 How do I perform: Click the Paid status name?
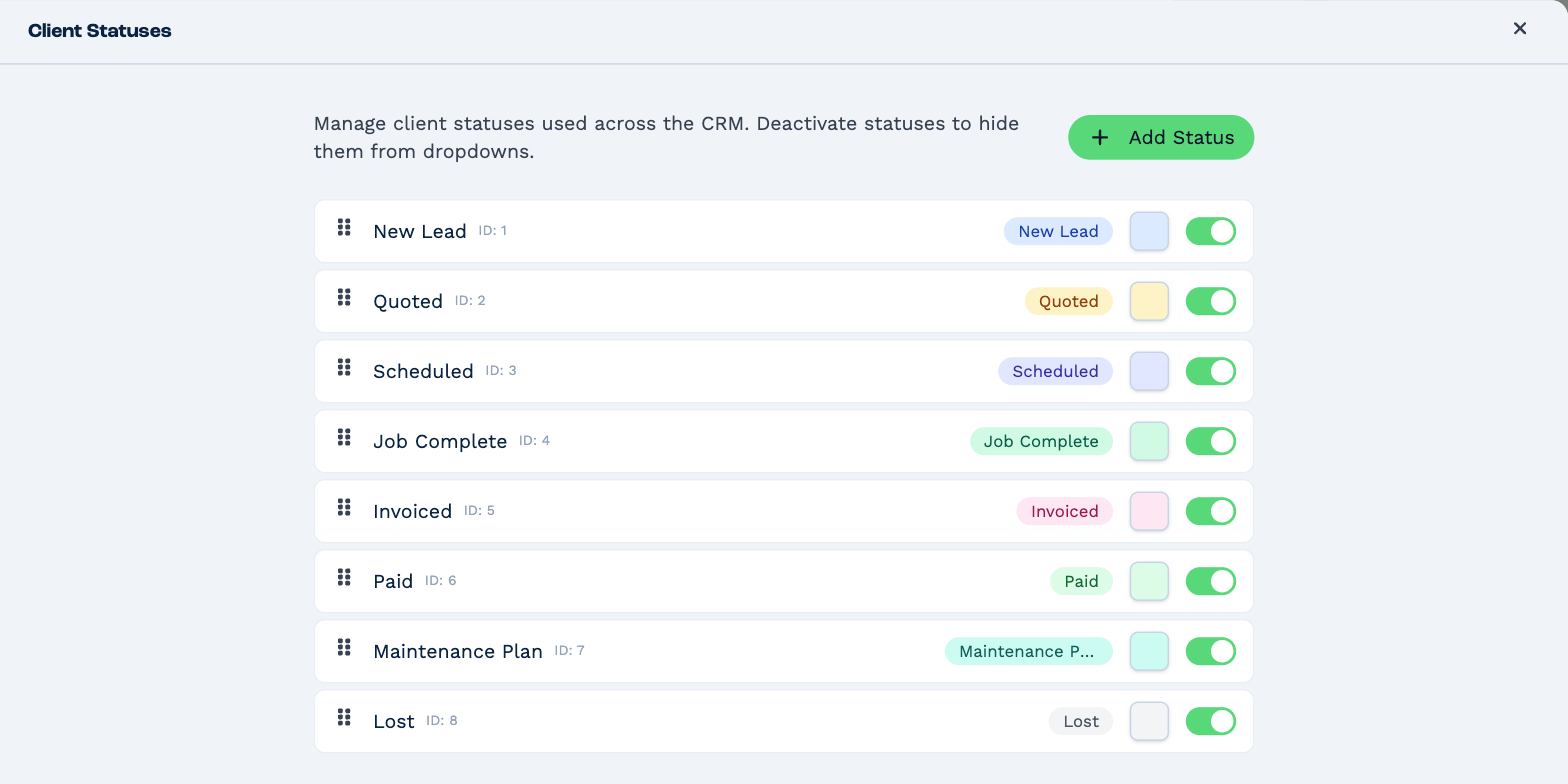click(x=393, y=581)
